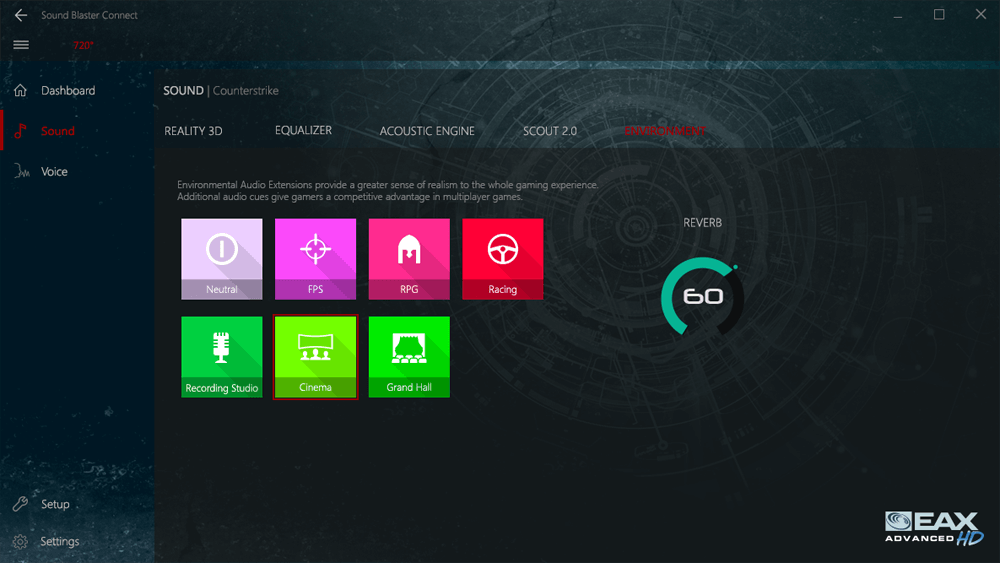Open the Dashboard page in sidebar

pos(68,91)
